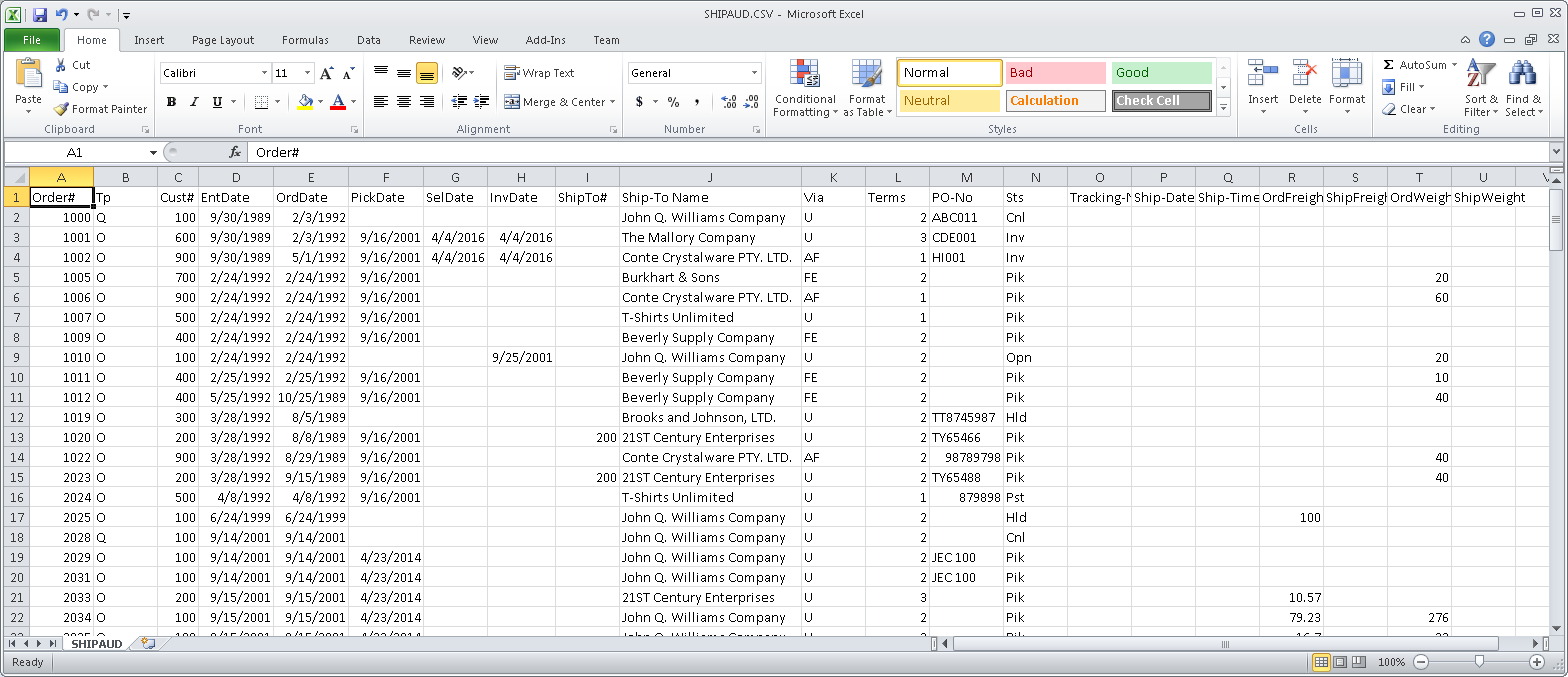Toggle Bold formatting
Viewport: 1568px width, 677px height.
click(171, 102)
